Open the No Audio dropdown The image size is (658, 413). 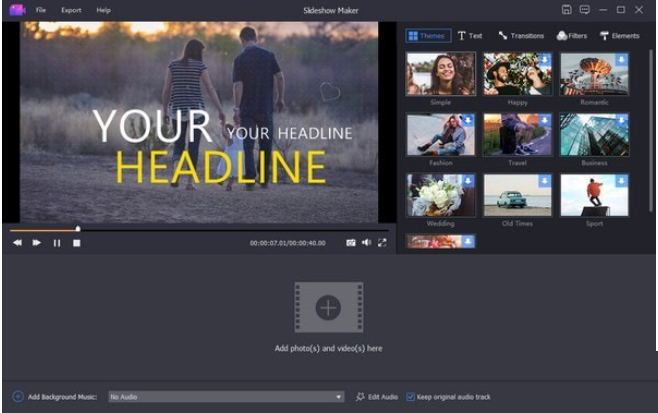pyautogui.click(x=339, y=397)
